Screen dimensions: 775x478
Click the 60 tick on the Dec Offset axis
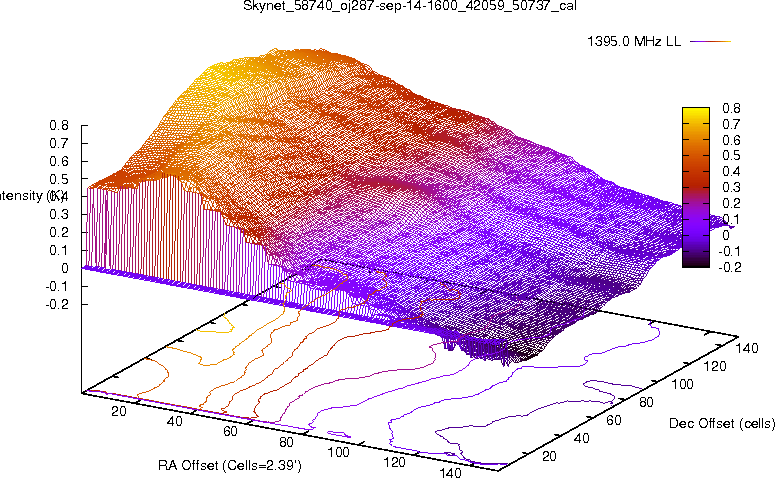(614, 420)
